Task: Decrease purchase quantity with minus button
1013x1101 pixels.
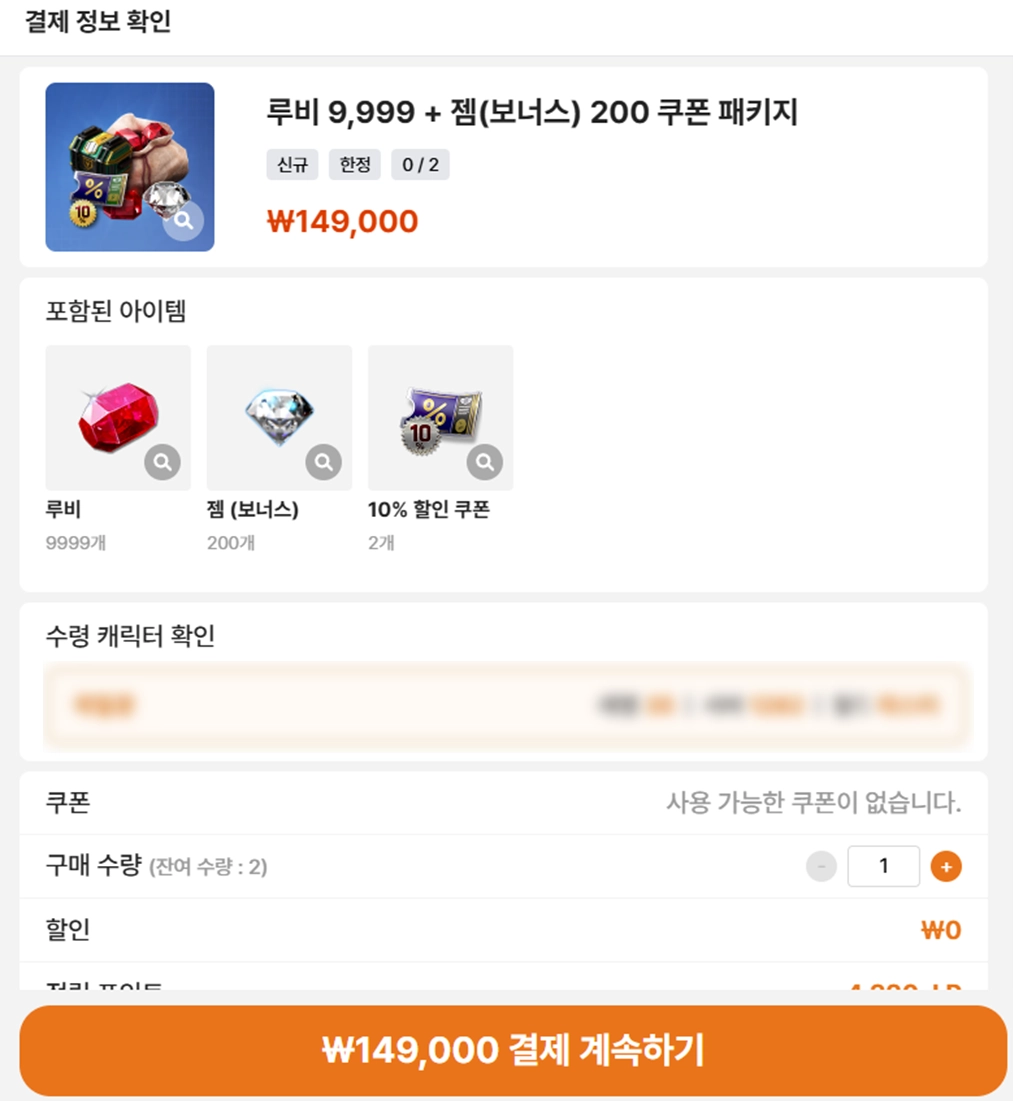Action: click(821, 866)
